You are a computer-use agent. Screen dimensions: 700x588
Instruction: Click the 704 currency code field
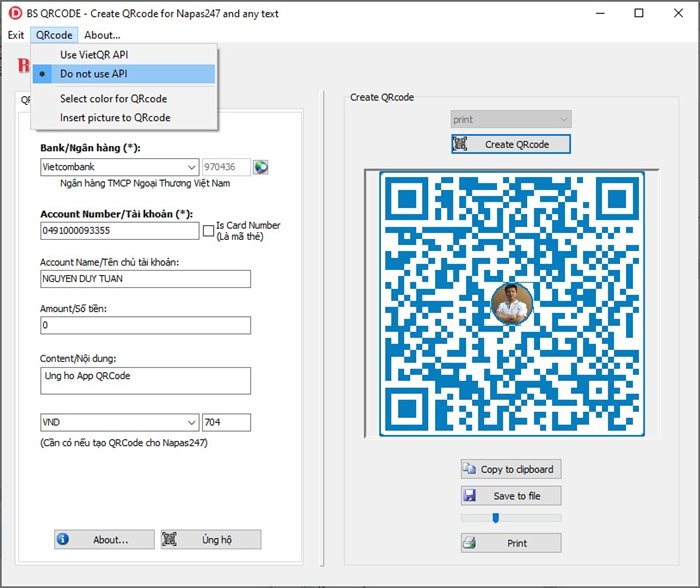coord(226,422)
